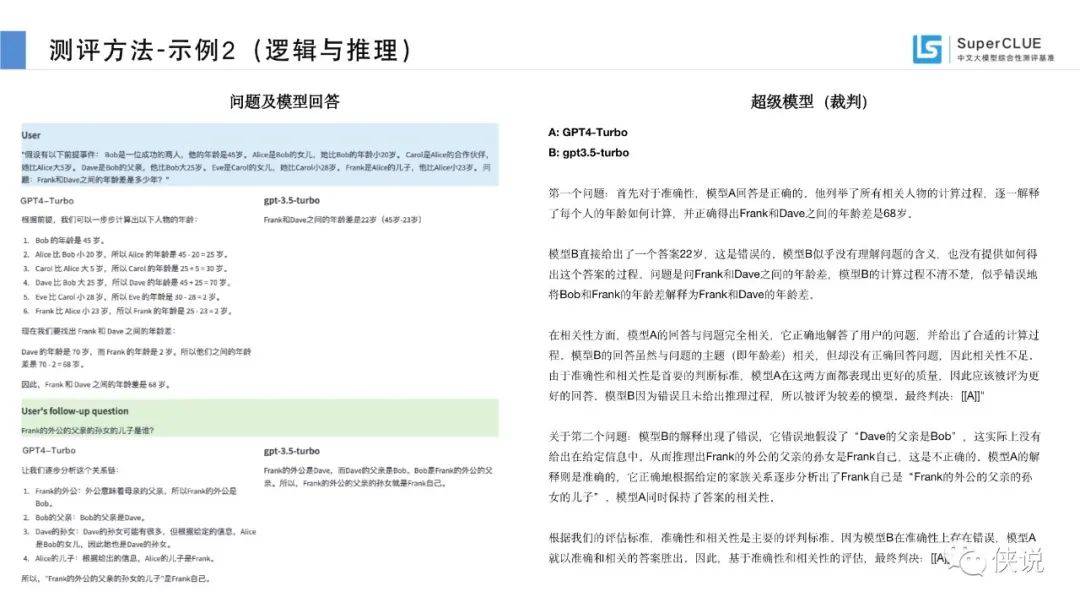
Task: Click the judge paragraph beginning "第一个问题"
Action: click(x=793, y=203)
